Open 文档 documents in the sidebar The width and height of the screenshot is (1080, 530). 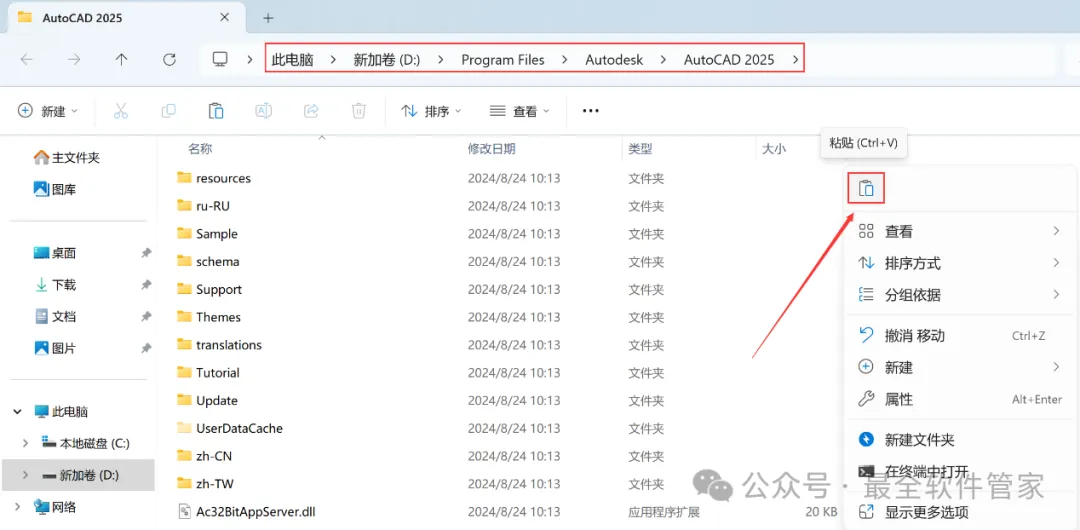(55, 316)
